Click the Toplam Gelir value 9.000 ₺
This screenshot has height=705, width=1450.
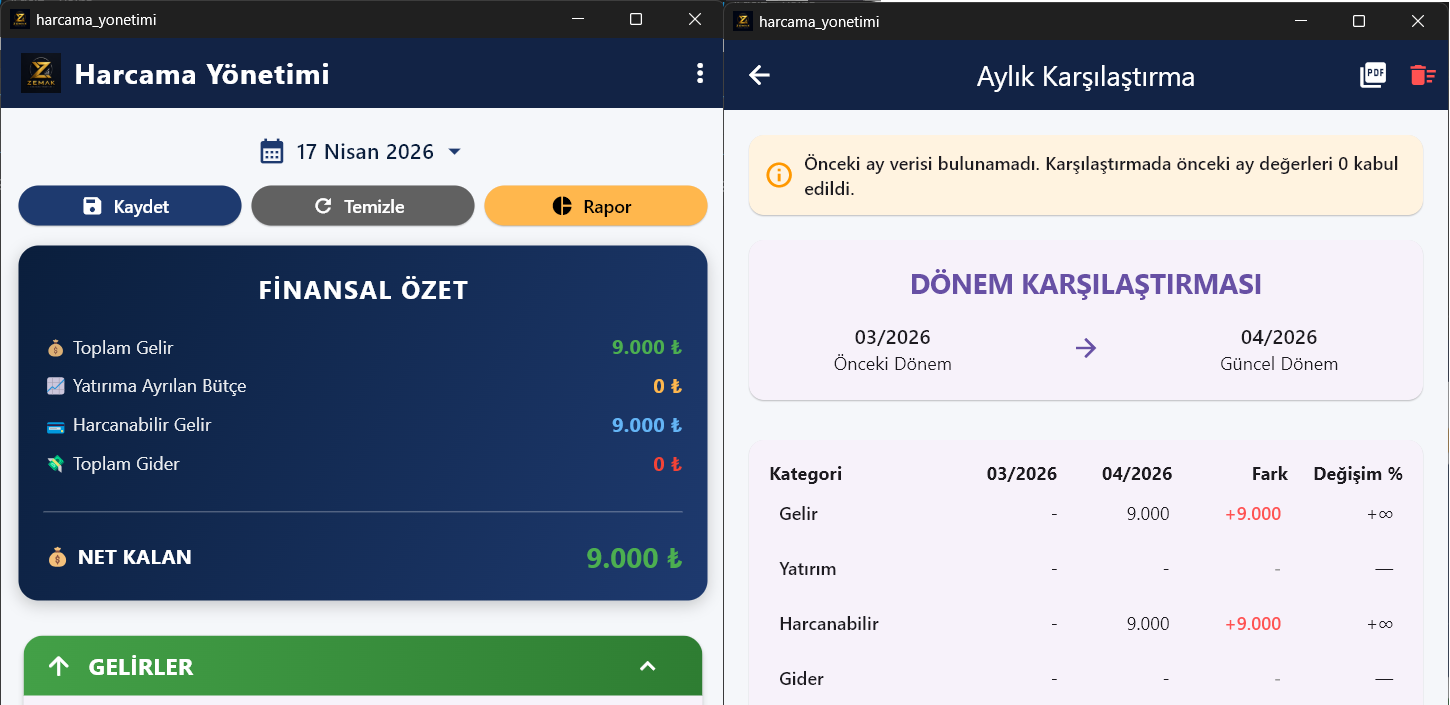pos(647,348)
